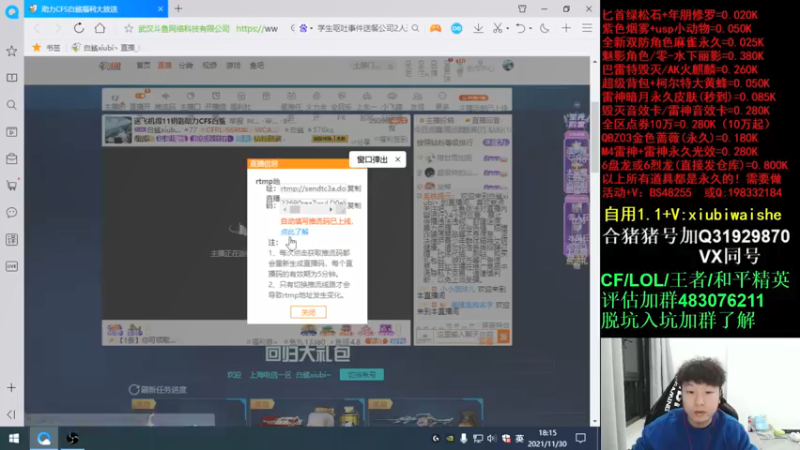
Task: Go forward to the next page
Action: click(x=57, y=28)
